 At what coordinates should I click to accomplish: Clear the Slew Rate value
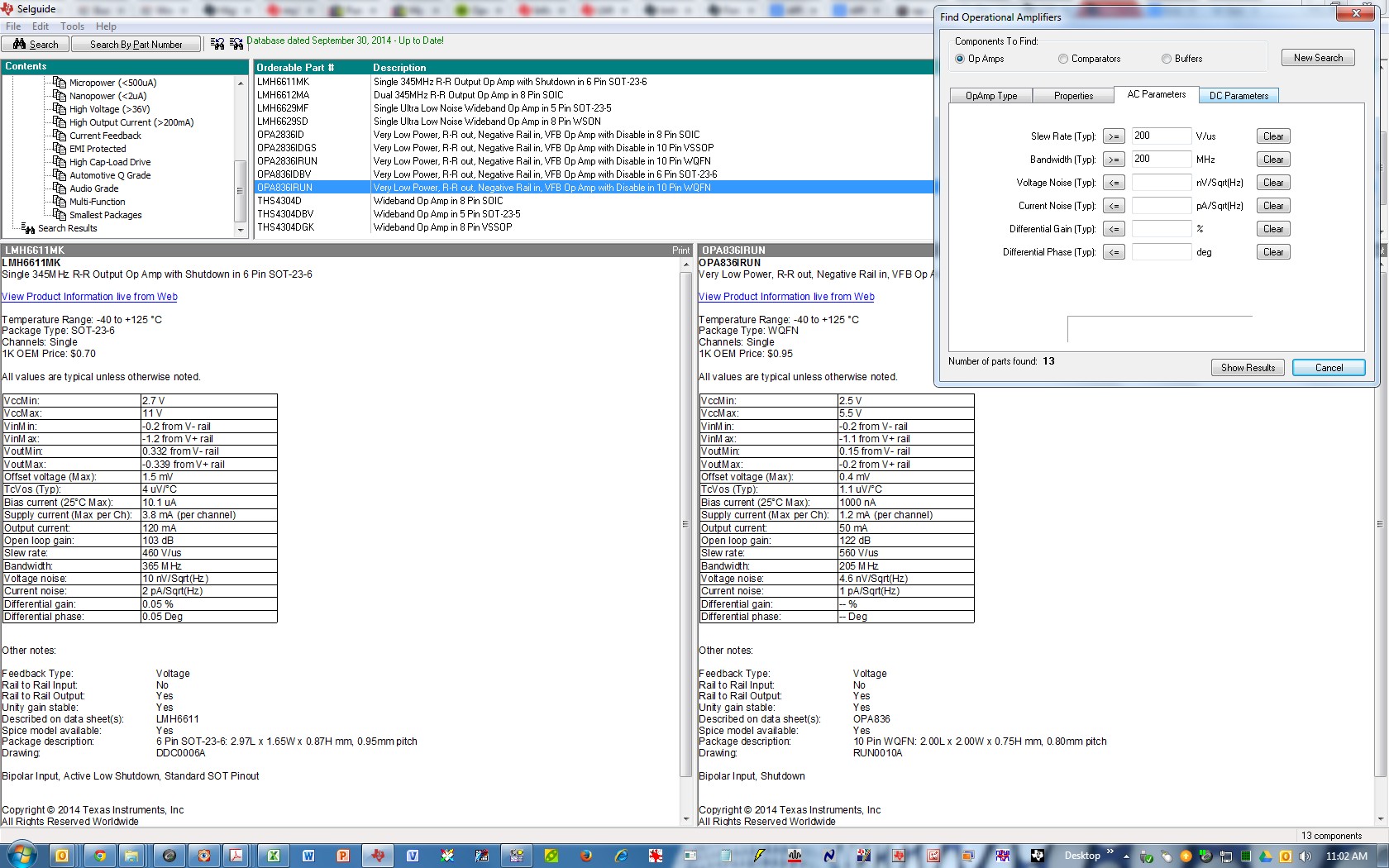1273,136
